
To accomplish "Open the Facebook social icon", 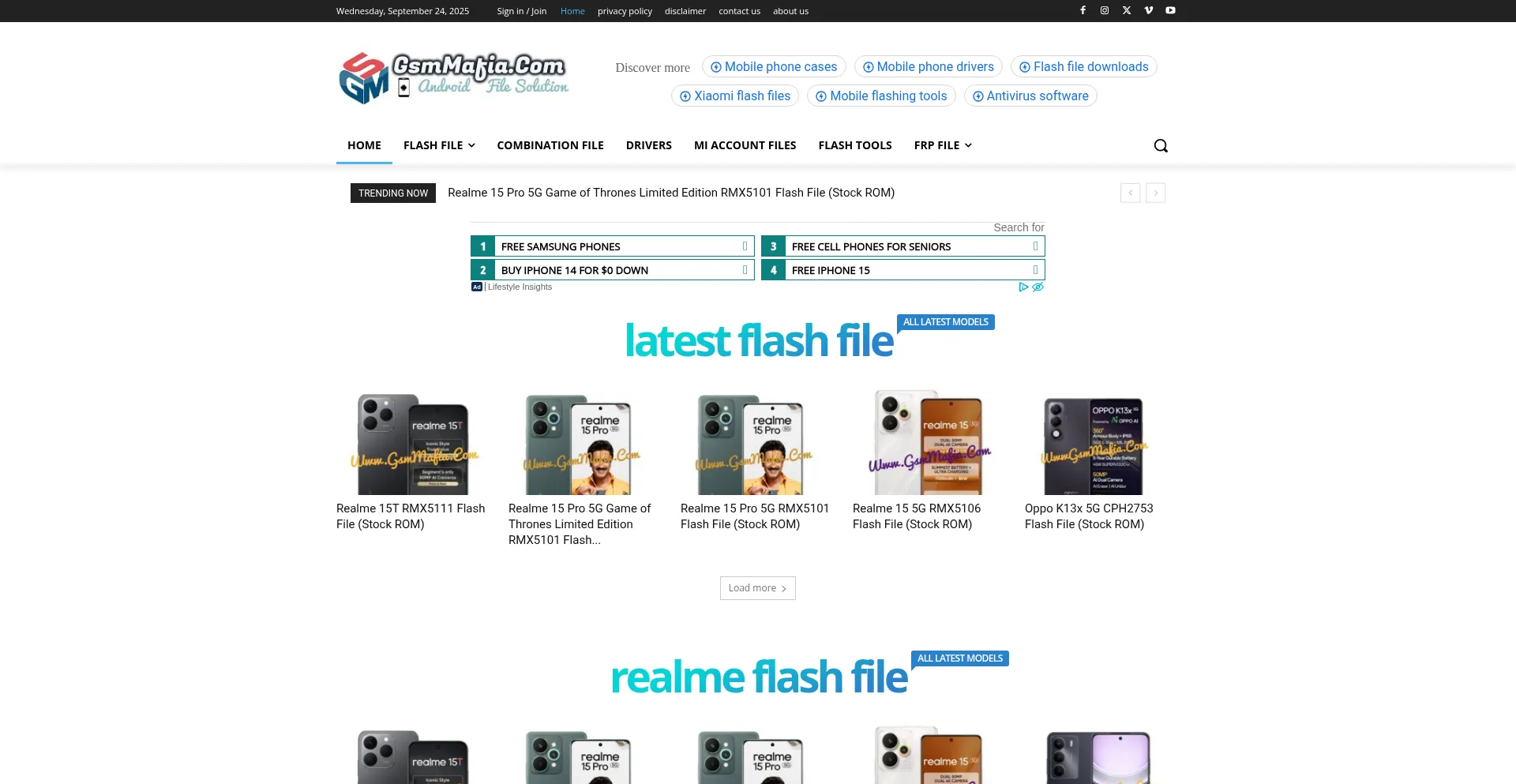I will (1083, 10).
